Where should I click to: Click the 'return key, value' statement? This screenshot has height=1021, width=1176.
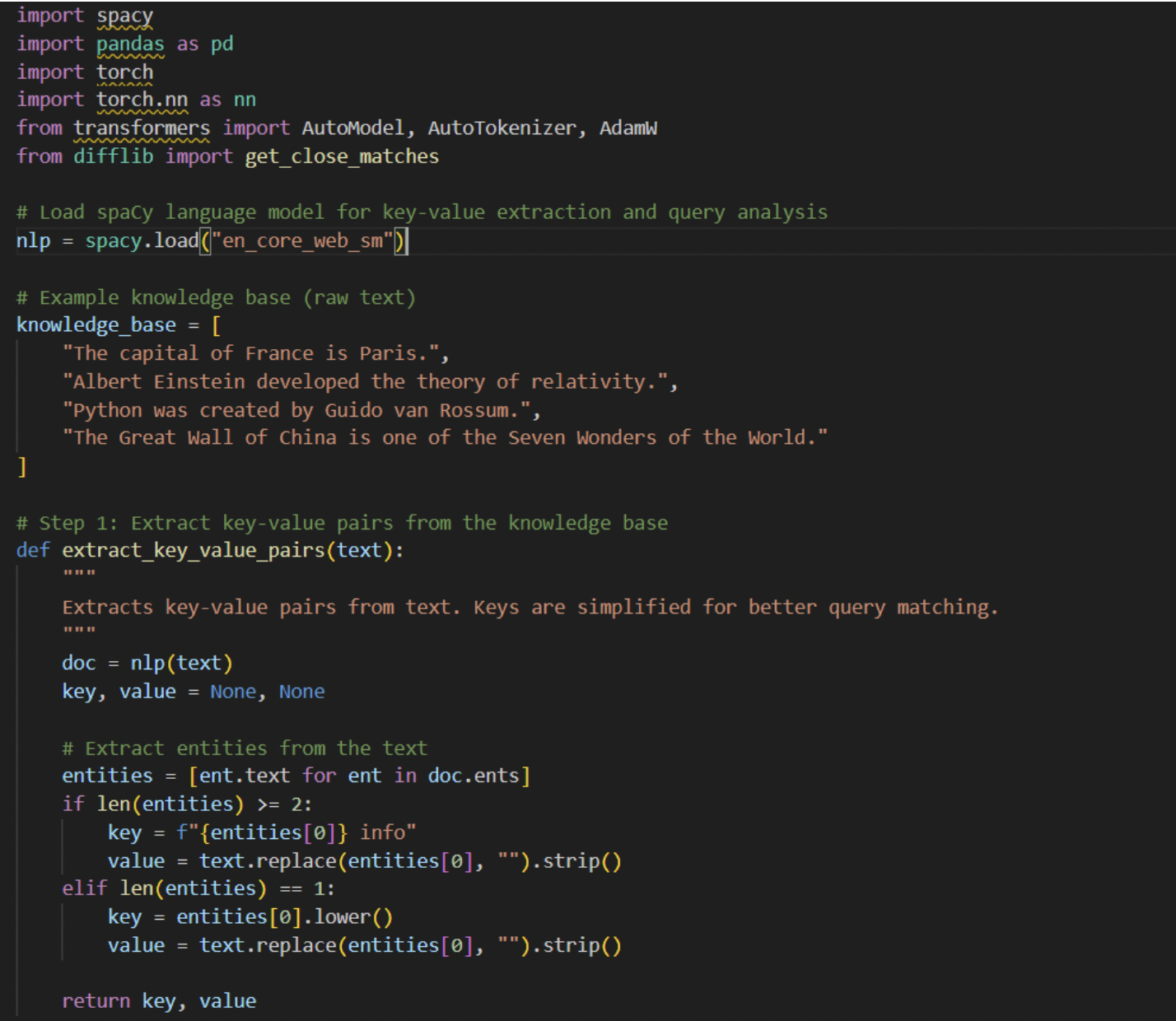159,1001
